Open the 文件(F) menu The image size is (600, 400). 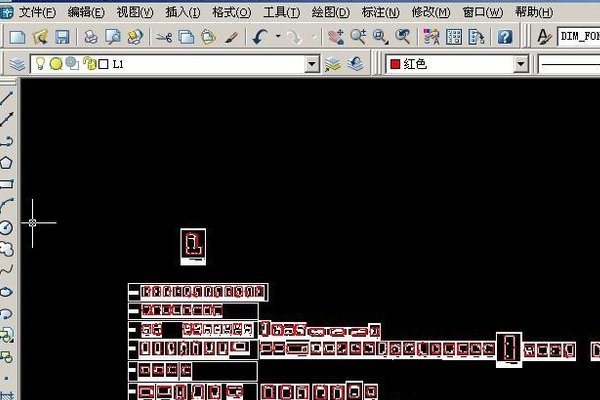click(x=37, y=12)
